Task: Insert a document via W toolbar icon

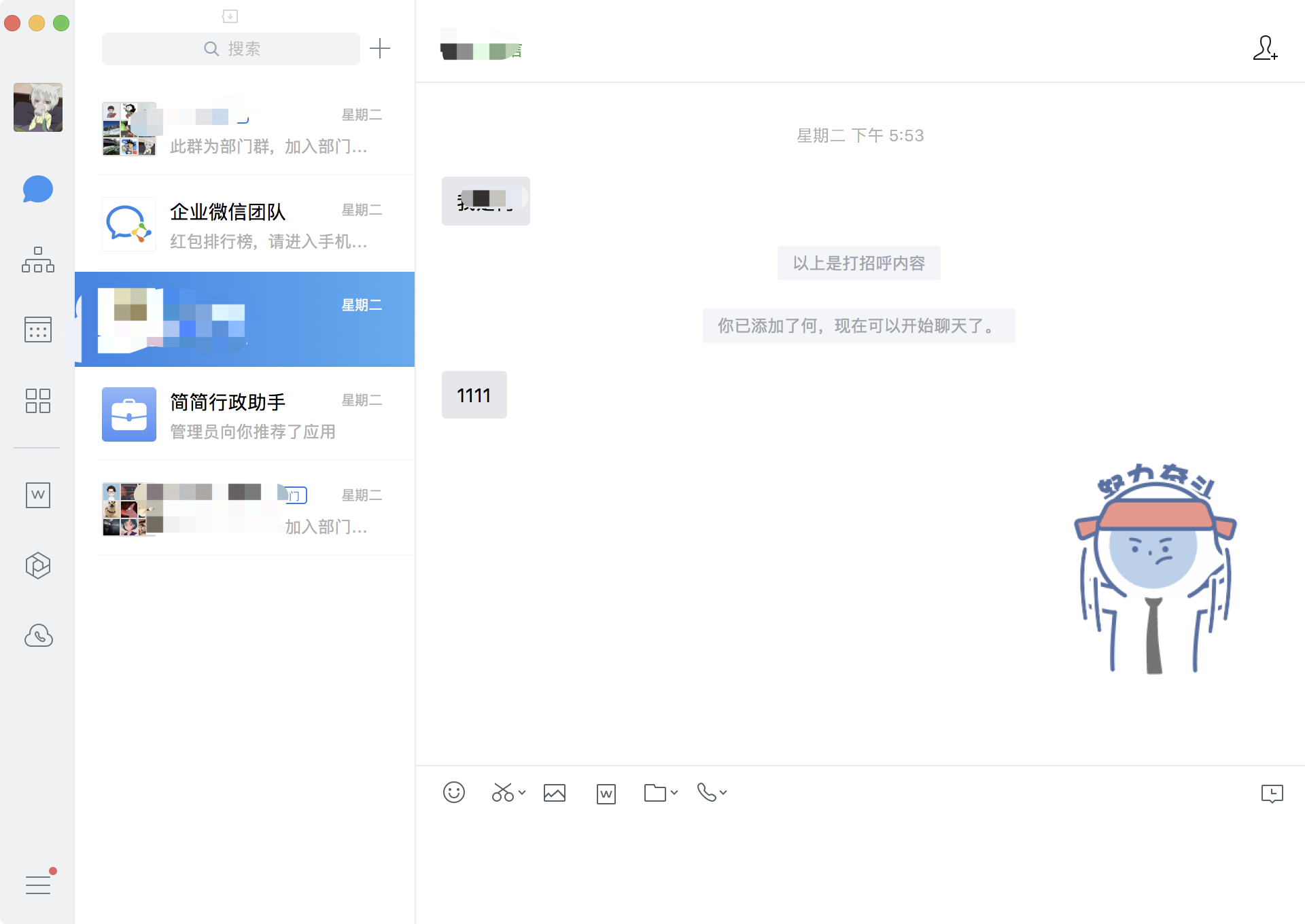Action: tap(606, 794)
